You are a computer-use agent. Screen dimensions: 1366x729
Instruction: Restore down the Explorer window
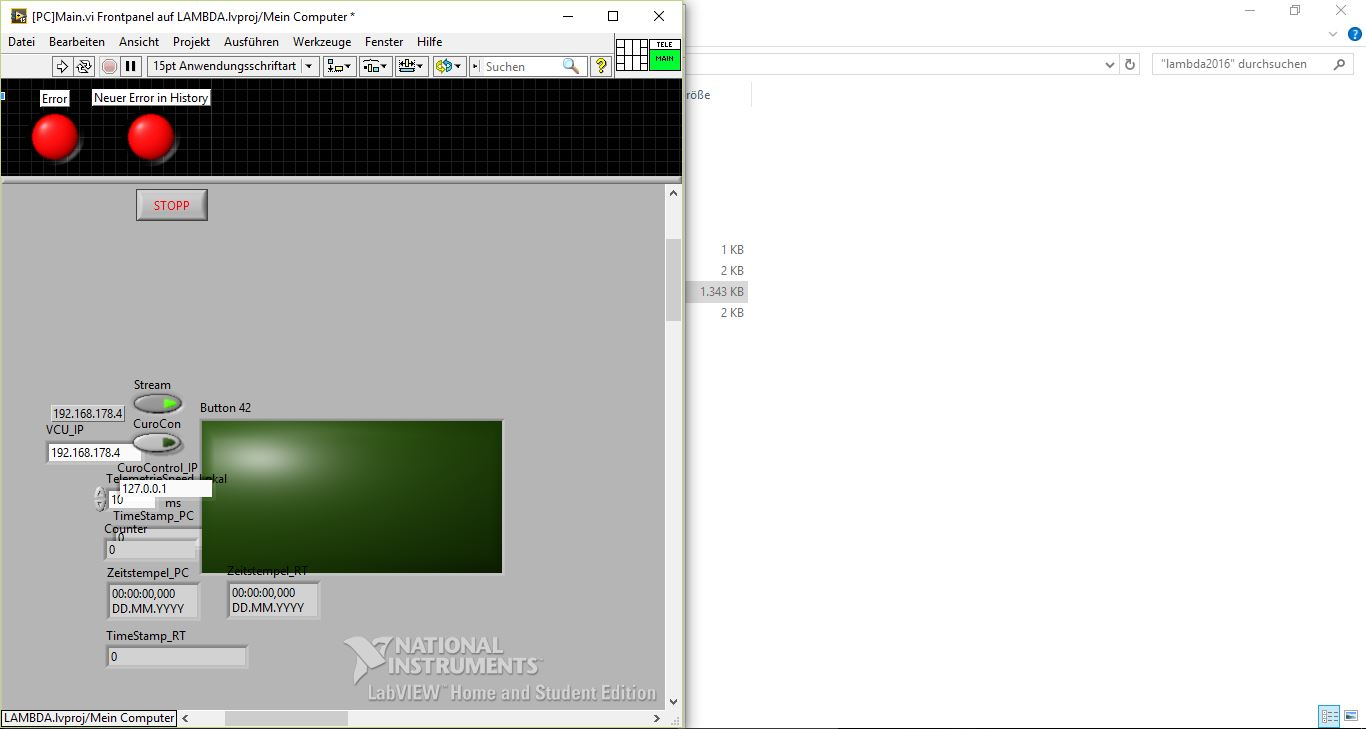(x=1295, y=10)
